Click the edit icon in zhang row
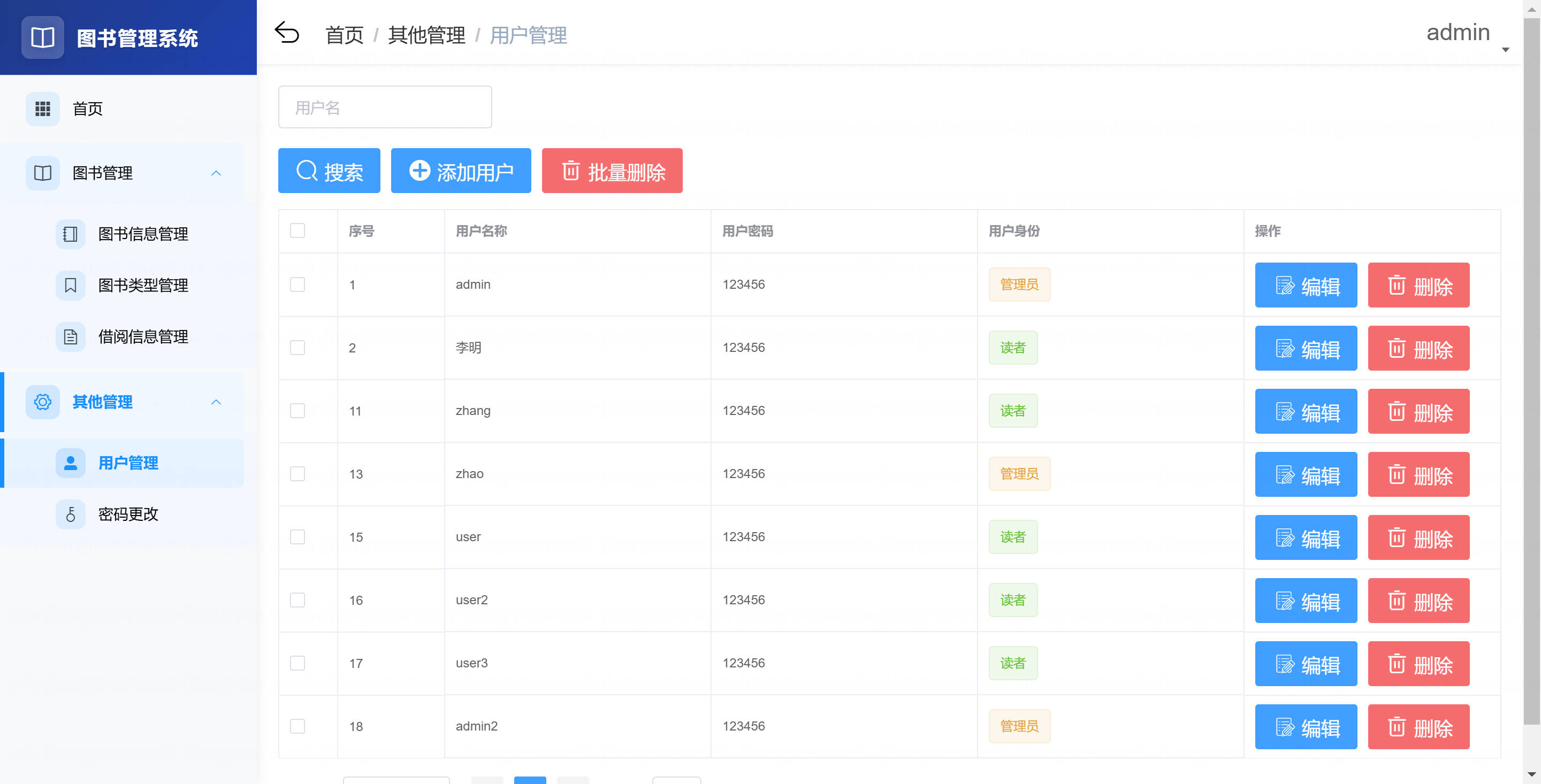This screenshot has width=1541, height=784. coord(1284,411)
